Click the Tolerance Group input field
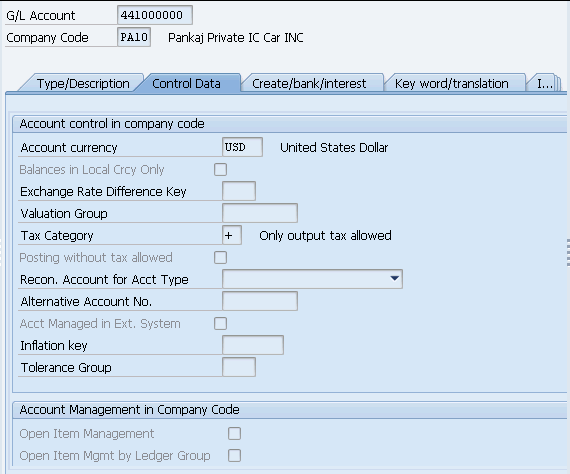This screenshot has height=474, width=570. pyautogui.click(x=239, y=367)
